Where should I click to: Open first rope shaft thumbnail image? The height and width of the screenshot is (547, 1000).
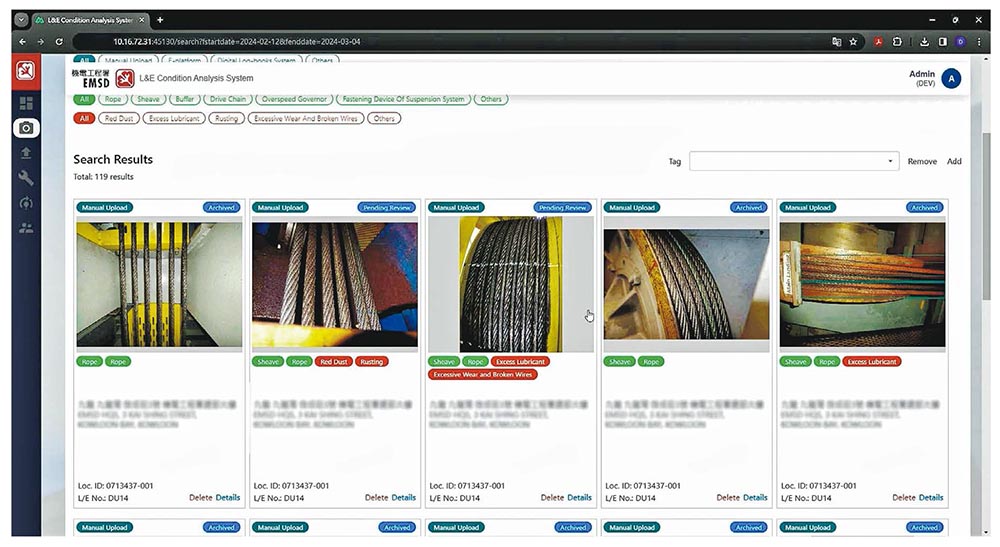tap(159, 284)
